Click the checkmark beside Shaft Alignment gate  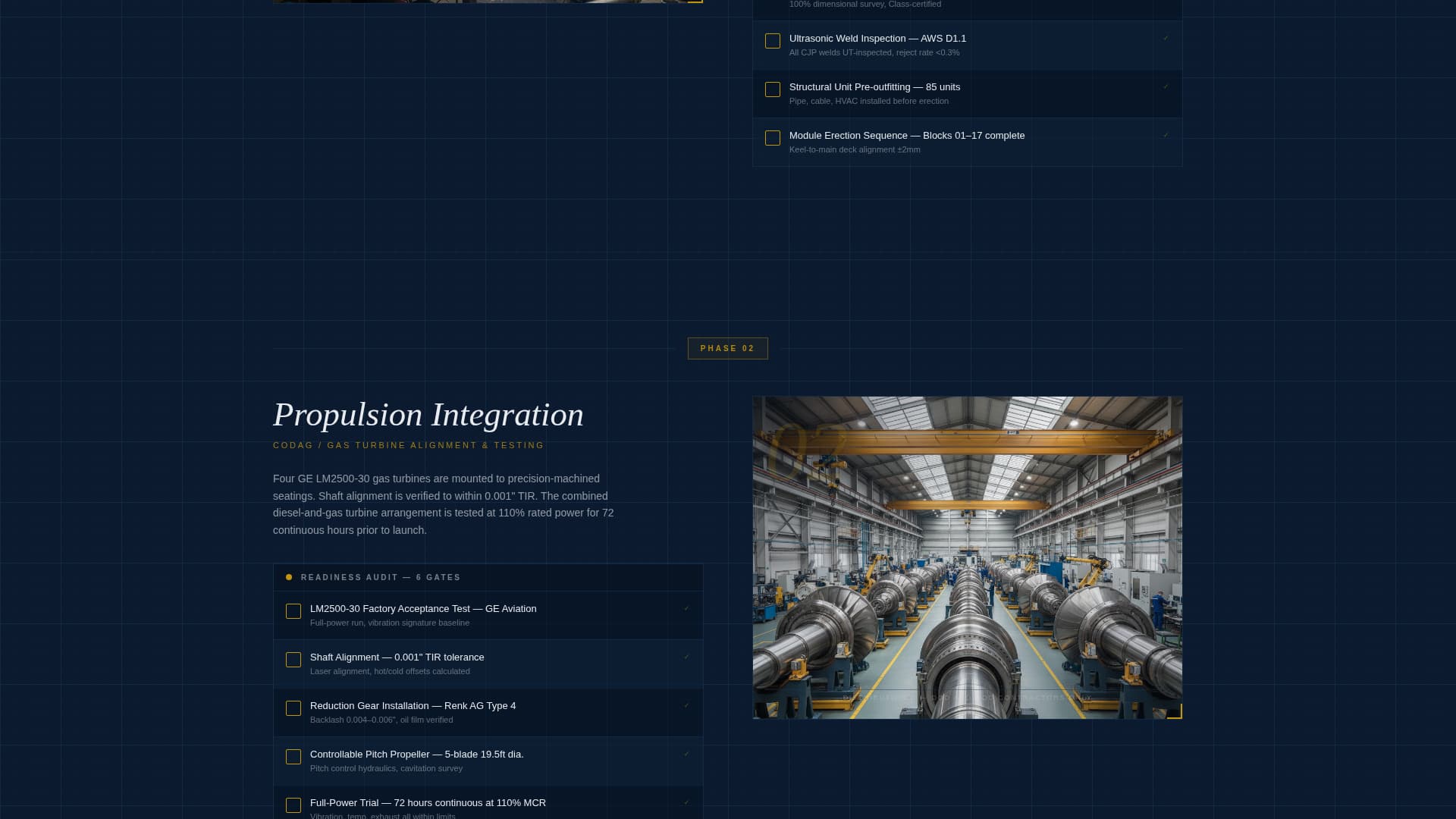tap(686, 656)
